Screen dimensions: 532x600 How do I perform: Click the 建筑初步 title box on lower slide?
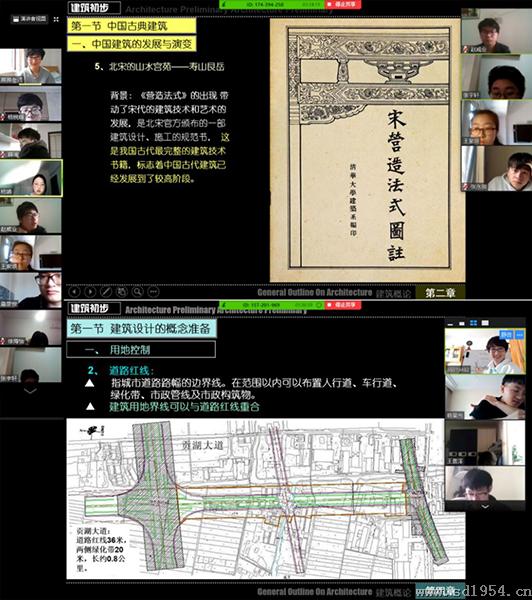pos(94,308)
